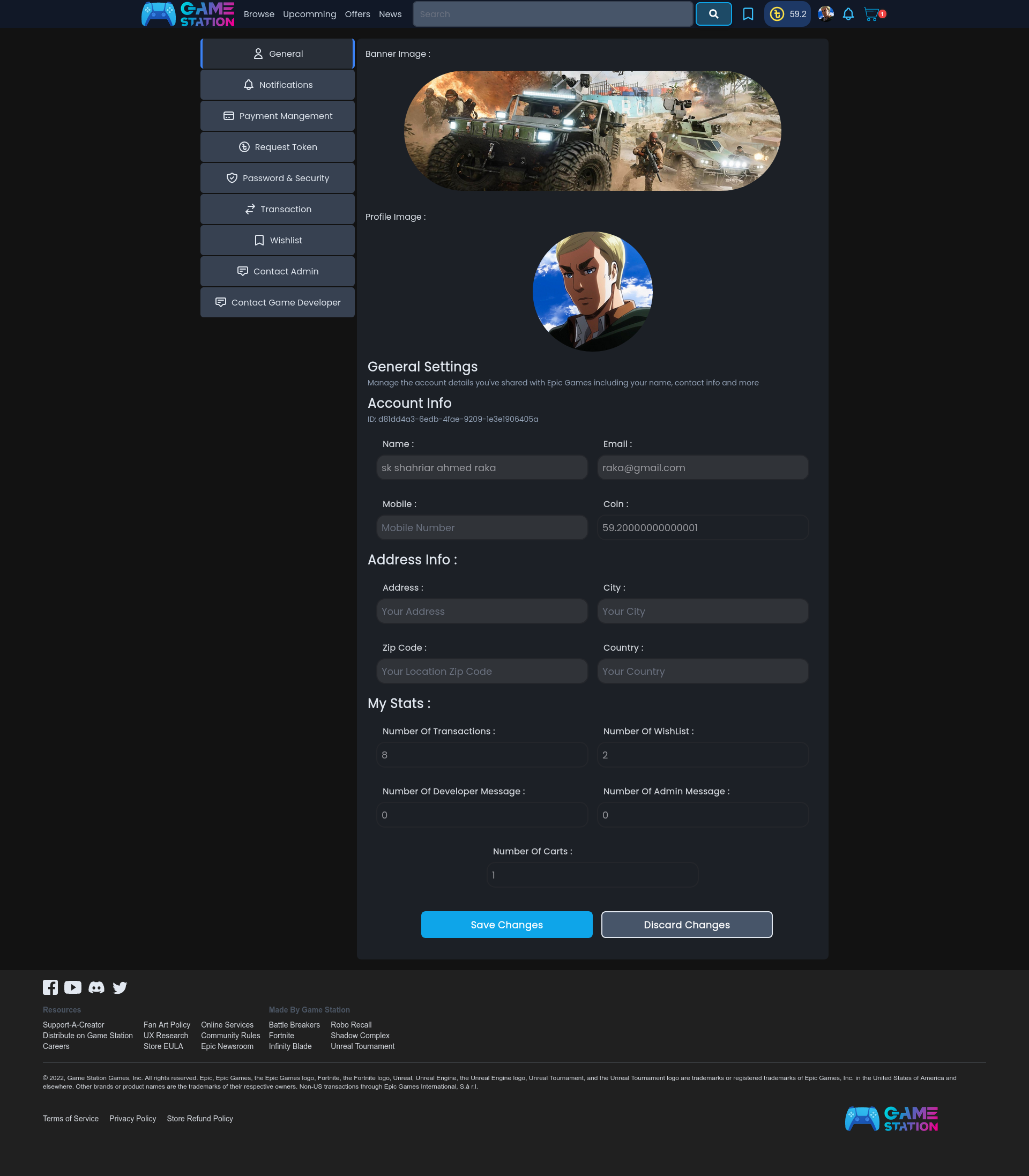
Task: Open the notifications bell in header
Action: point(848,14)
